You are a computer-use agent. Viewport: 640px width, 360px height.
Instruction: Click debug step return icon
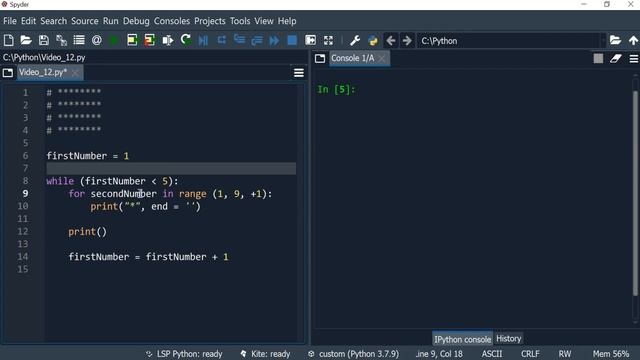[x=257, y=40]
